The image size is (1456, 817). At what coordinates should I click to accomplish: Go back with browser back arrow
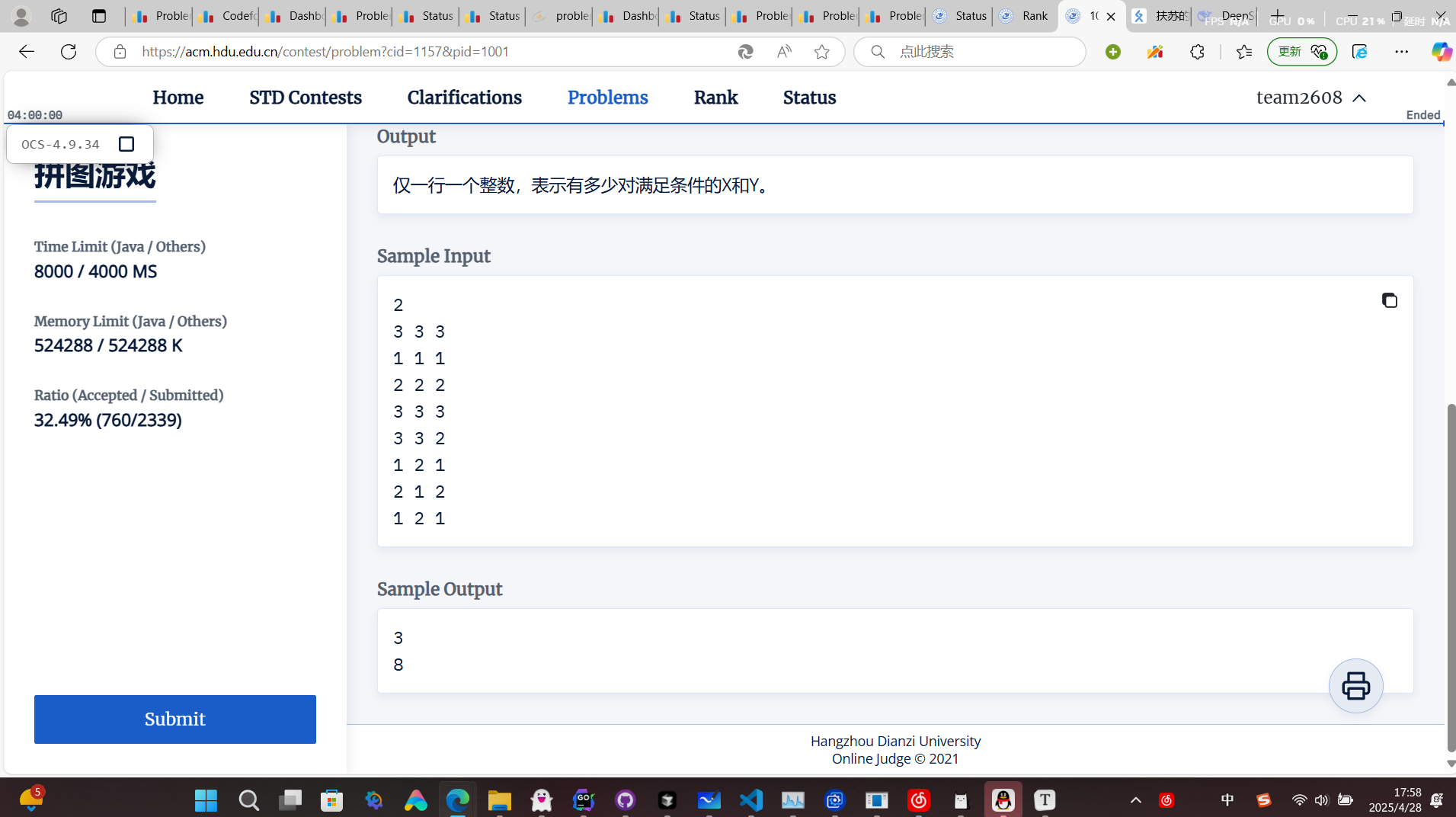[27, 52]
